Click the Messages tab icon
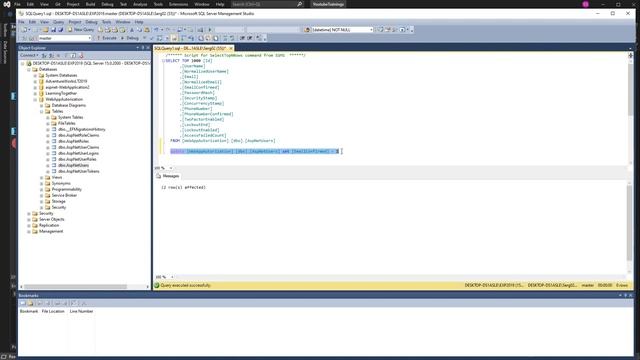This screenshot has width=640, height=360. 158,176
